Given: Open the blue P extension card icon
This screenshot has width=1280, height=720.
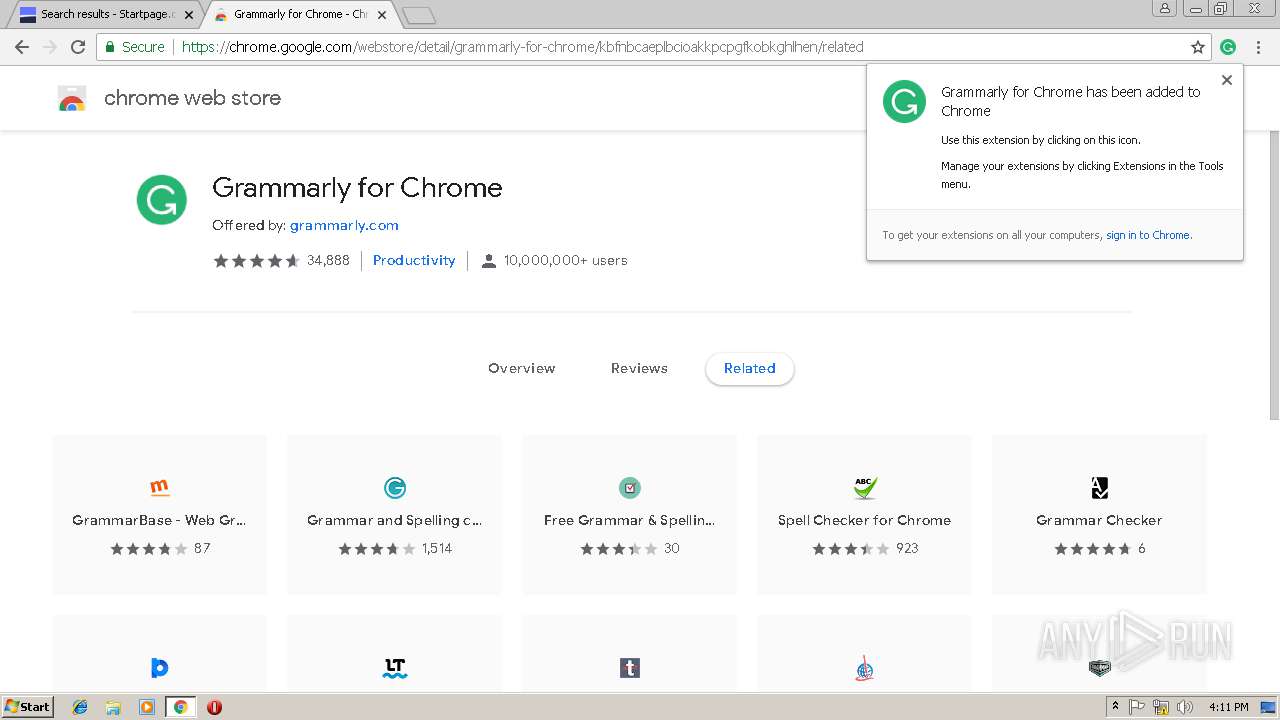Looking at the screenshot, I should (159, 668).
